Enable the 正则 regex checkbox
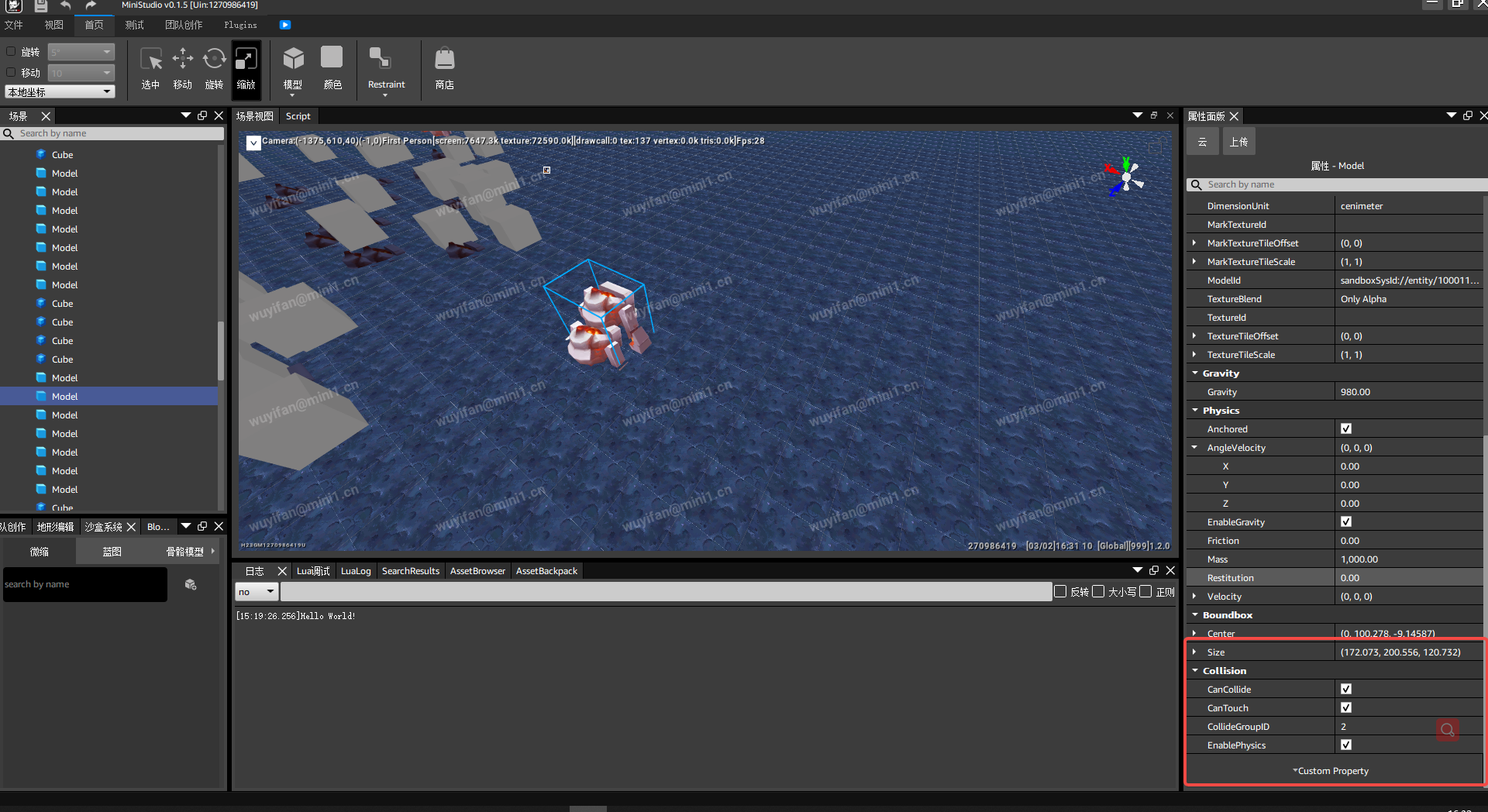Image resolution: width=1488 pixels, height=812 pixels. (1145, 591)
